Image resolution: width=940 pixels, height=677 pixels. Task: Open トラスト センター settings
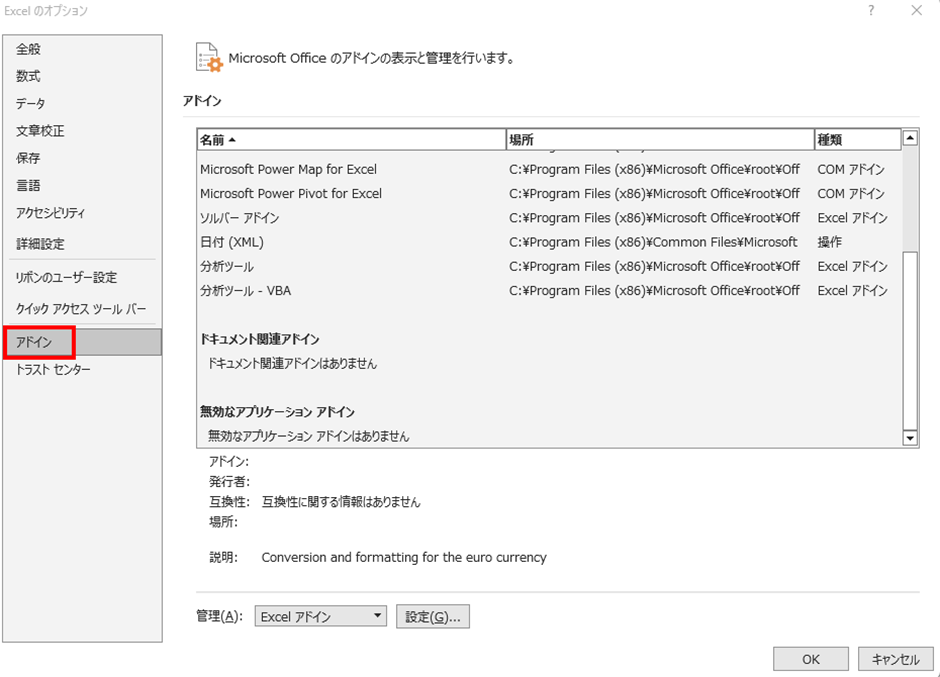(53, 370)
